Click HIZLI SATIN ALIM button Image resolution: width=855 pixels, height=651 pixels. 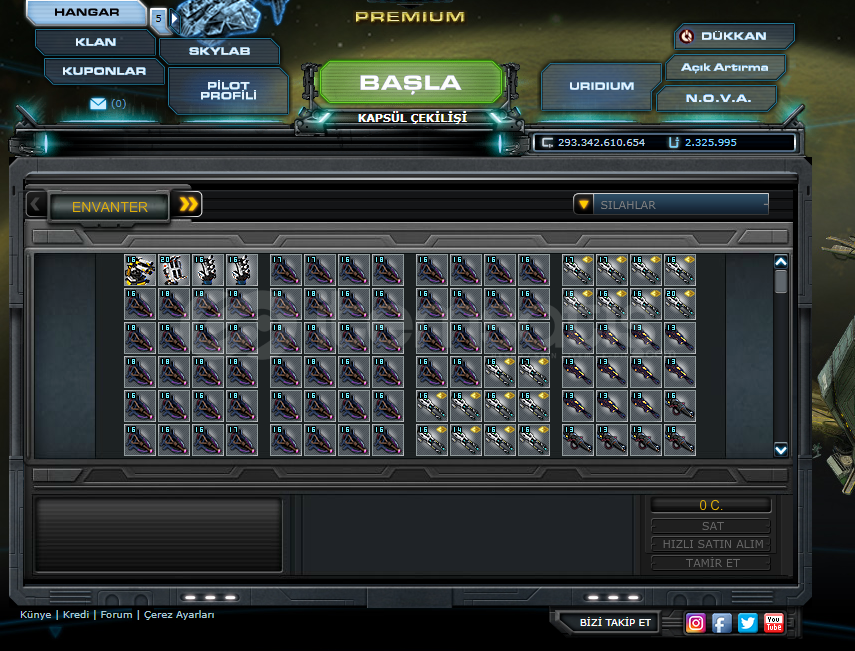pyautogui.click(x=711, y=544)
